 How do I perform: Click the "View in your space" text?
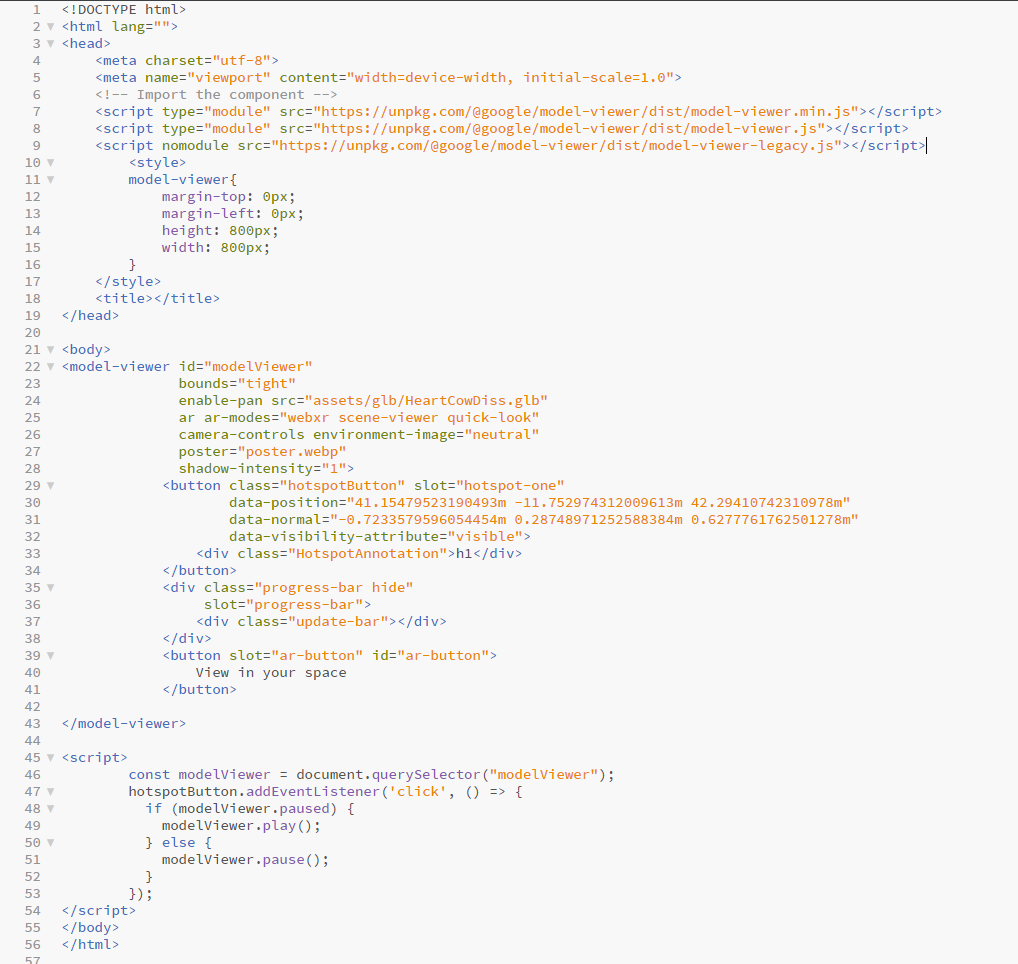coord(271,673)
